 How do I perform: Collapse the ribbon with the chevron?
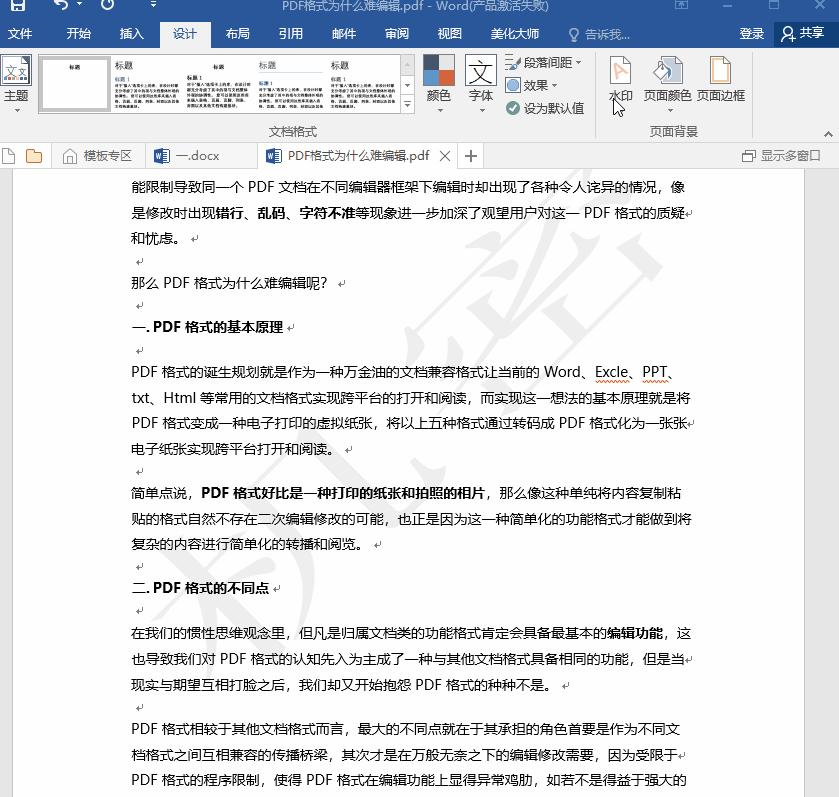click(828, 133)
